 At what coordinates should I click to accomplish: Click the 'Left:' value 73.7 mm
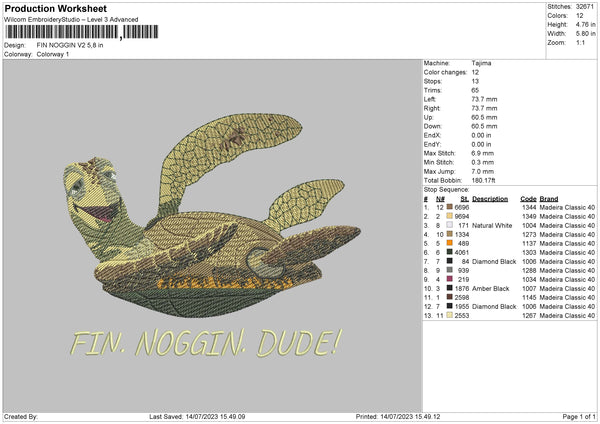click(484, 99)
